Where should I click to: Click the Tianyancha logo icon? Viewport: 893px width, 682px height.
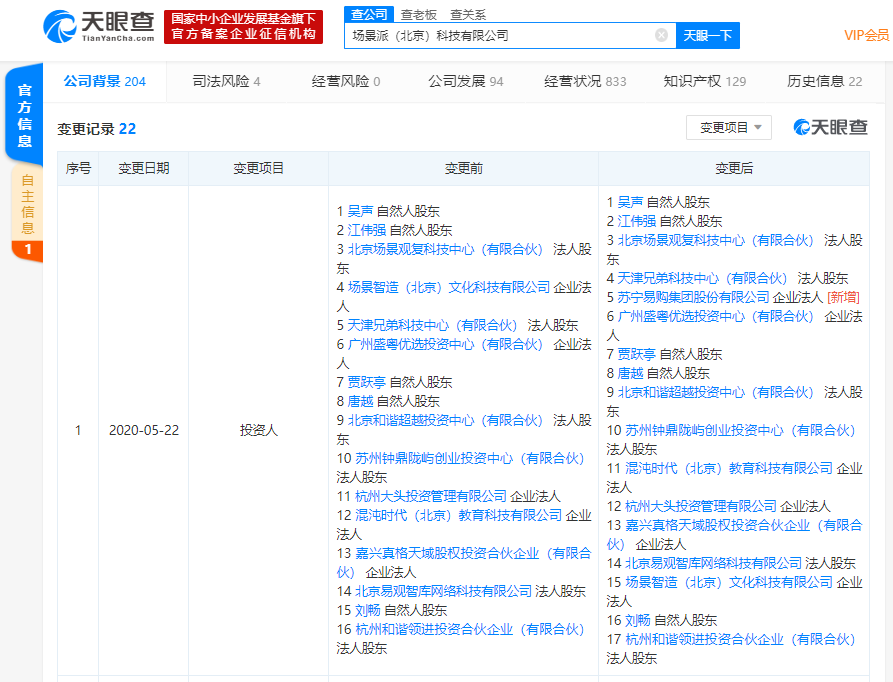click(60, 26)
